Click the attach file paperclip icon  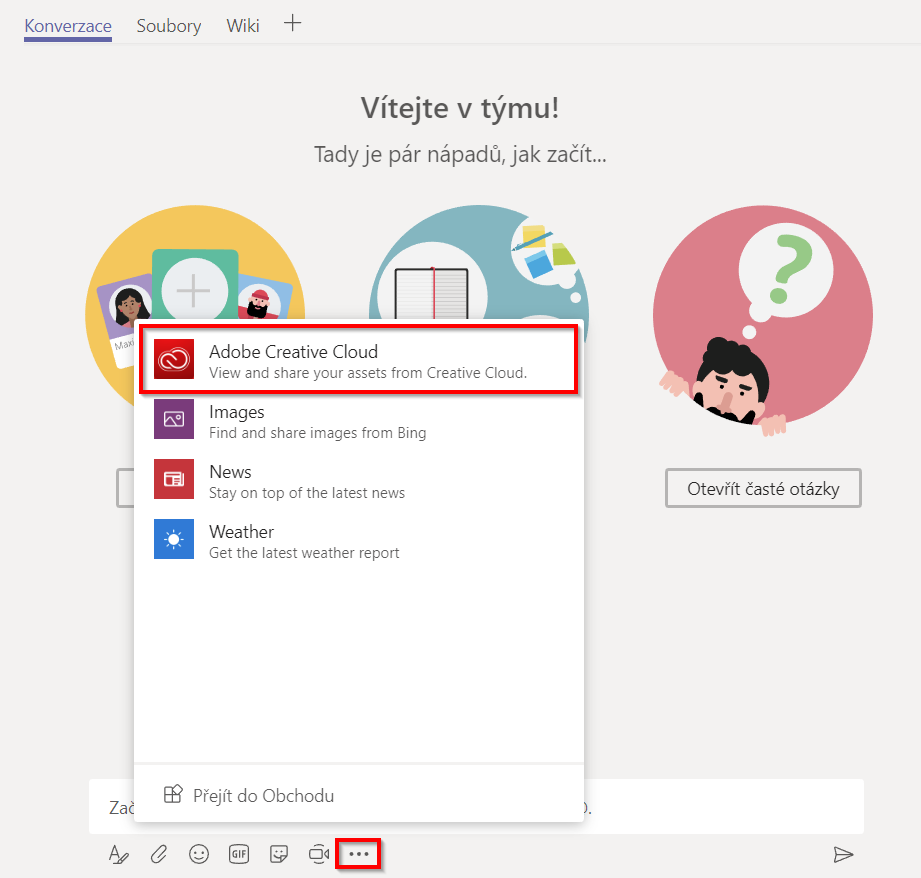[158, 854]
